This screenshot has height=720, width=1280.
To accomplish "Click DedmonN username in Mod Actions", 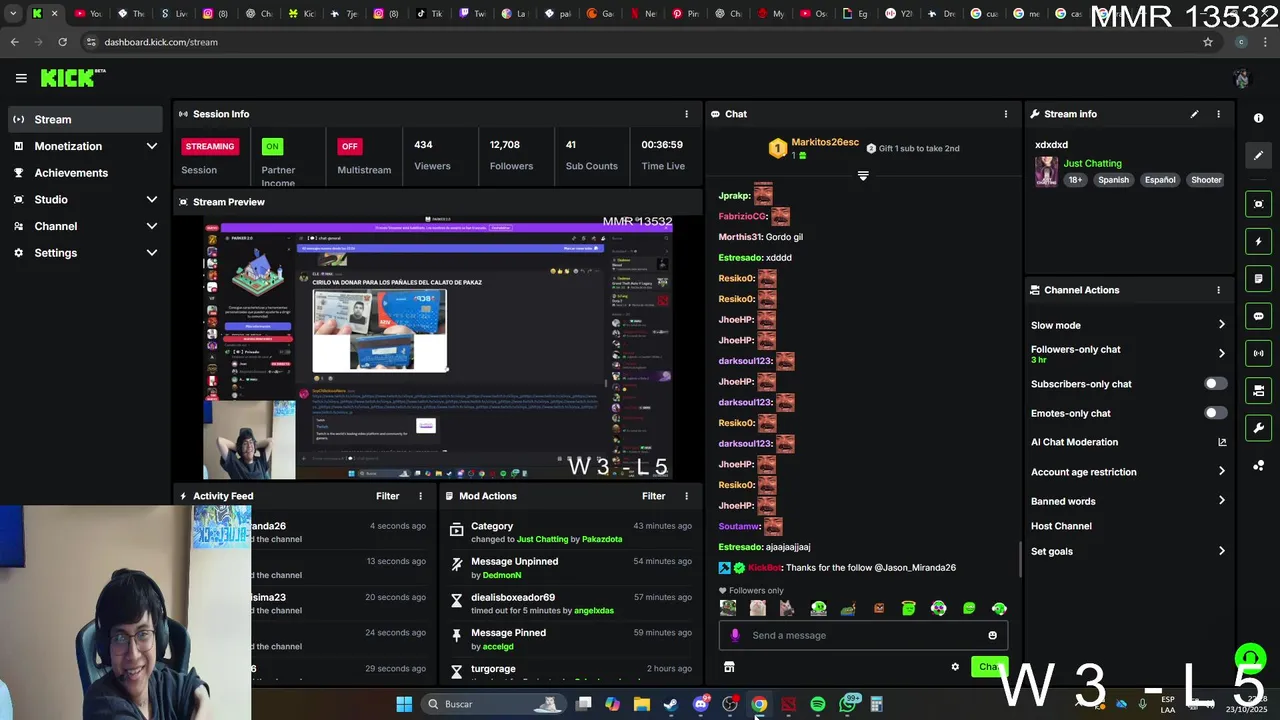I will tap(503, 575).
